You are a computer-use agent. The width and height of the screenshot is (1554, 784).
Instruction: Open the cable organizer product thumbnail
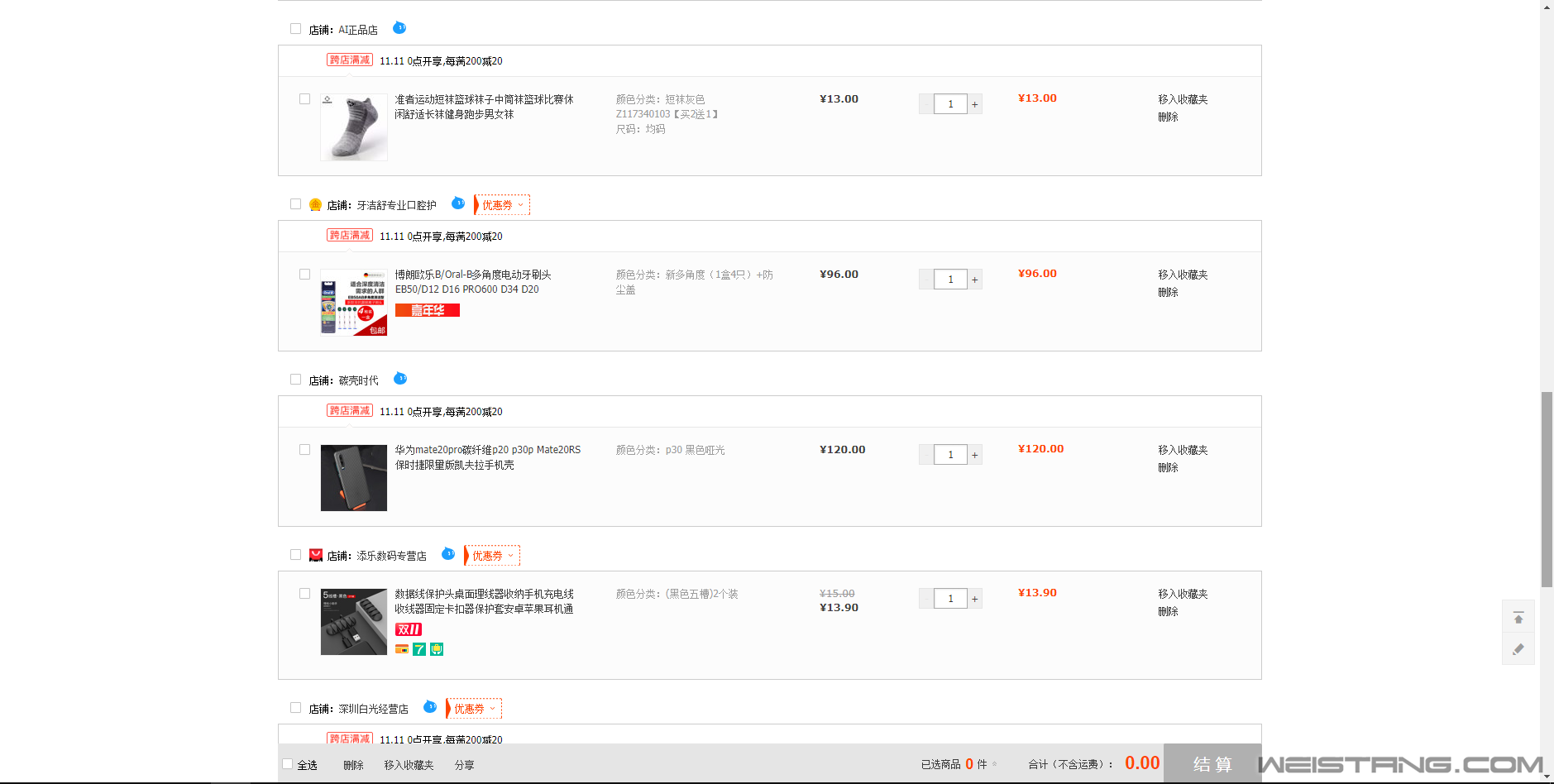tap(354, 622)
